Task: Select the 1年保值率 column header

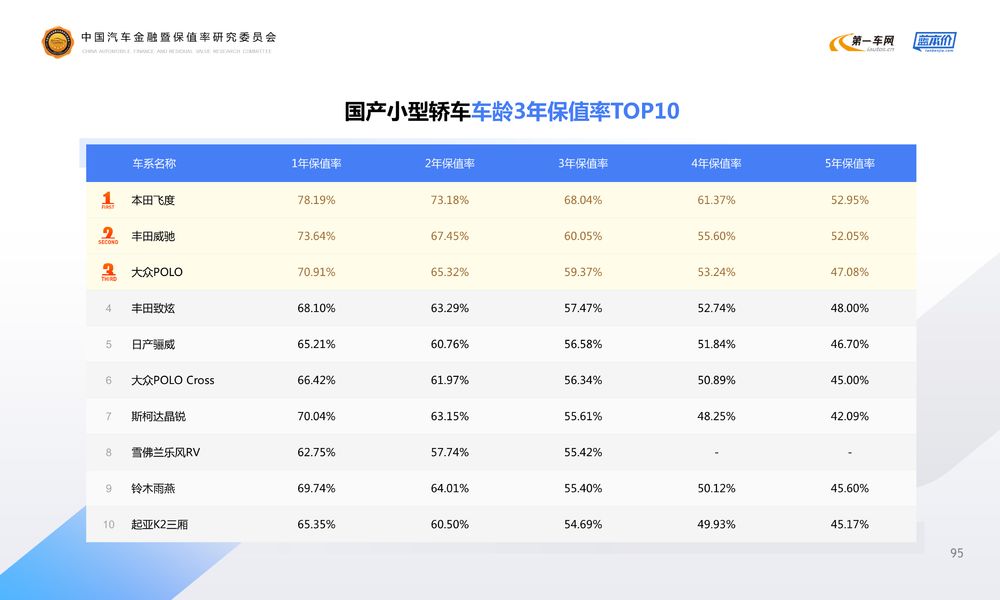Action: [x=316, y=164]
